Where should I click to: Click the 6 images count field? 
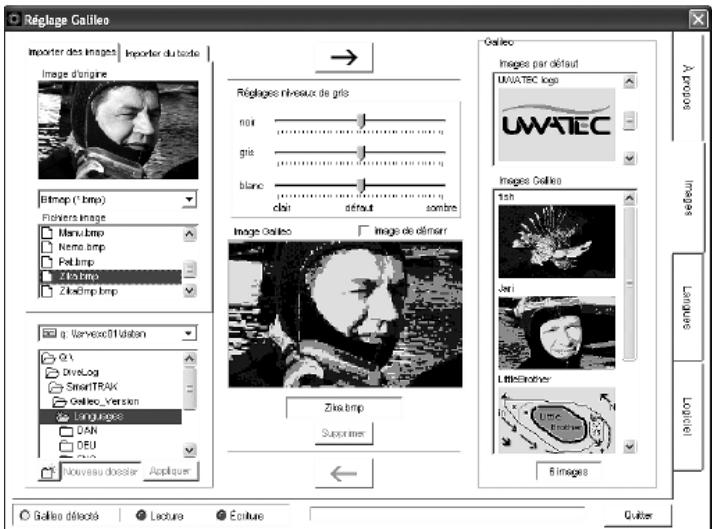pos(569,471)
